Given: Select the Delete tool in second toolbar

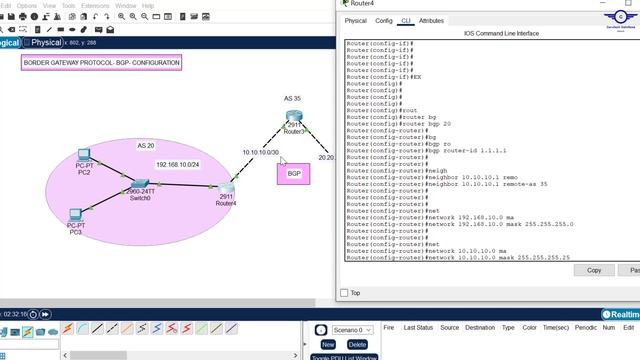Looking at the screenshot, I should (x=11, y=30).
